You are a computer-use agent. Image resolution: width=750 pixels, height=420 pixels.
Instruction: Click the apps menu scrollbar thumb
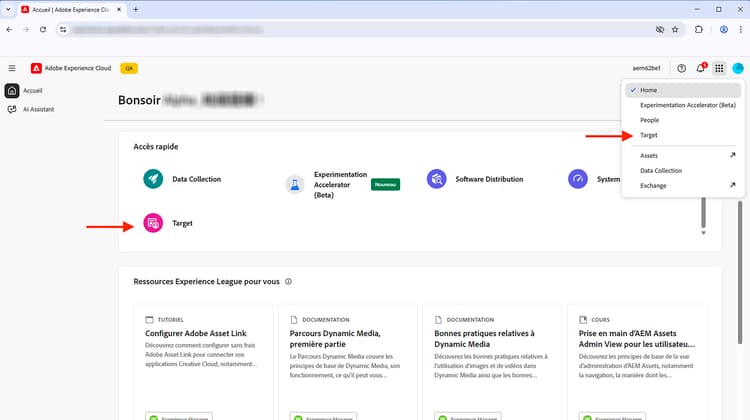tap(703, 213)
